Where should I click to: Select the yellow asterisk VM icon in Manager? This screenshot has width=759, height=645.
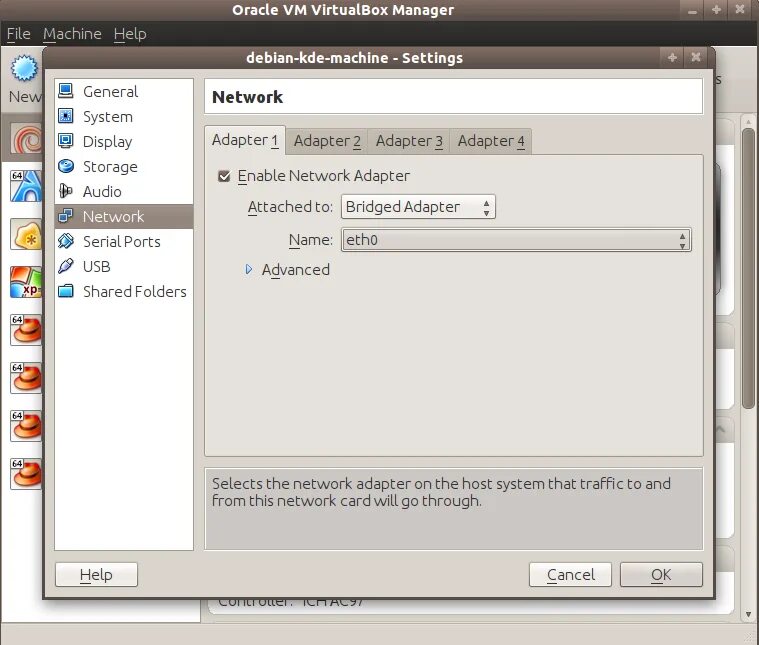(26, 234)
